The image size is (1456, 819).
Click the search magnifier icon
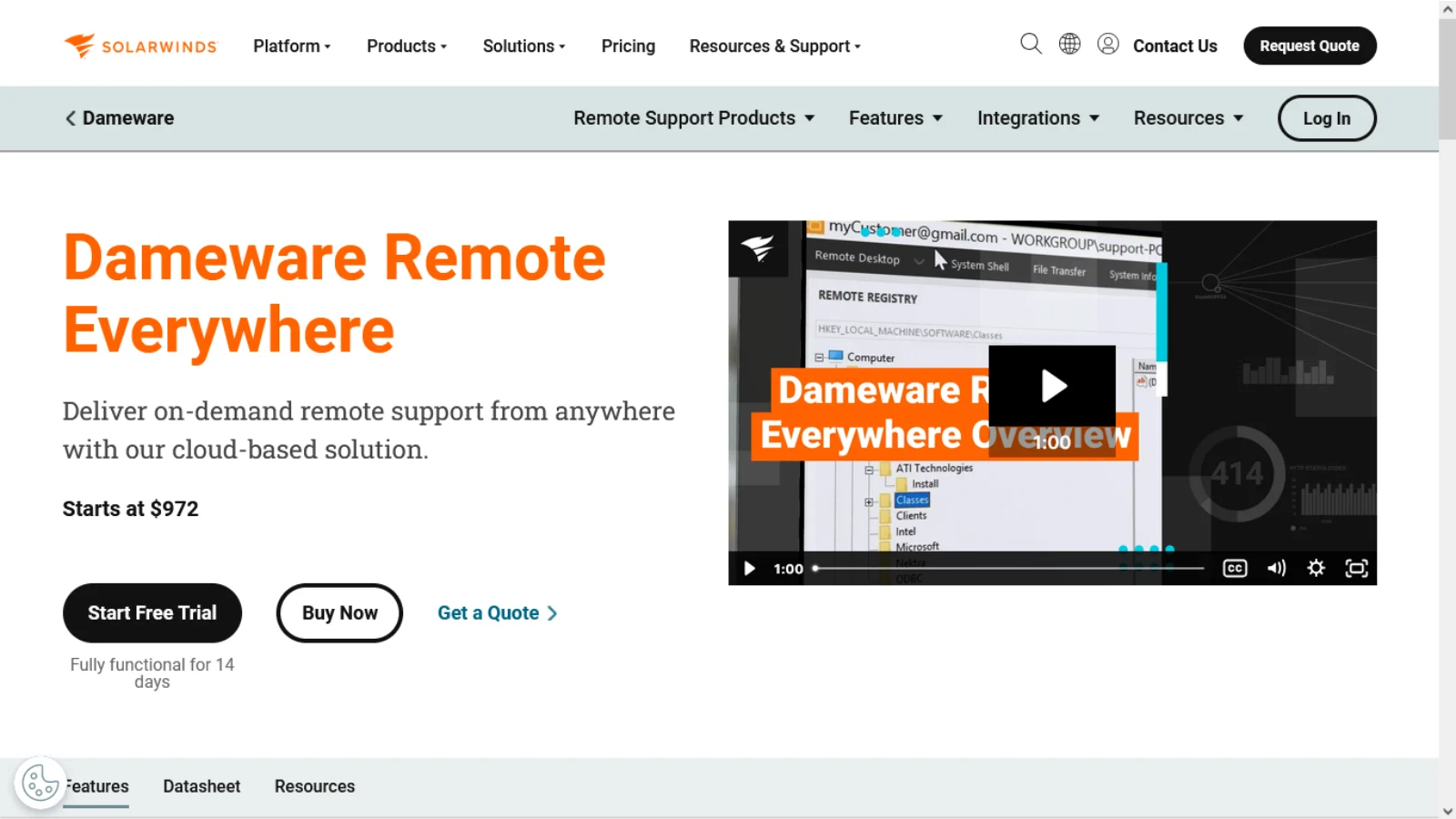(x=1030, y=44)
